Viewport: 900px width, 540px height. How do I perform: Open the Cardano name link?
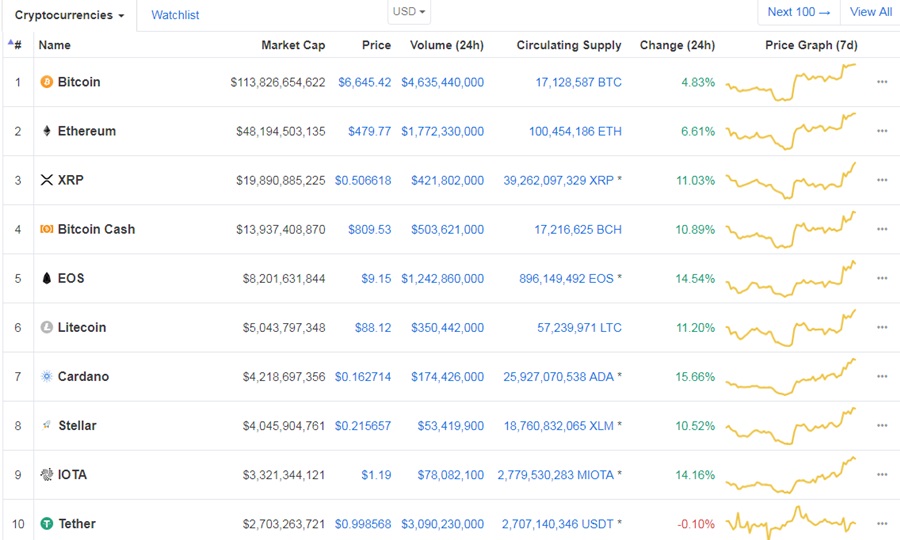pyautogui.click(x=83, y=376)
